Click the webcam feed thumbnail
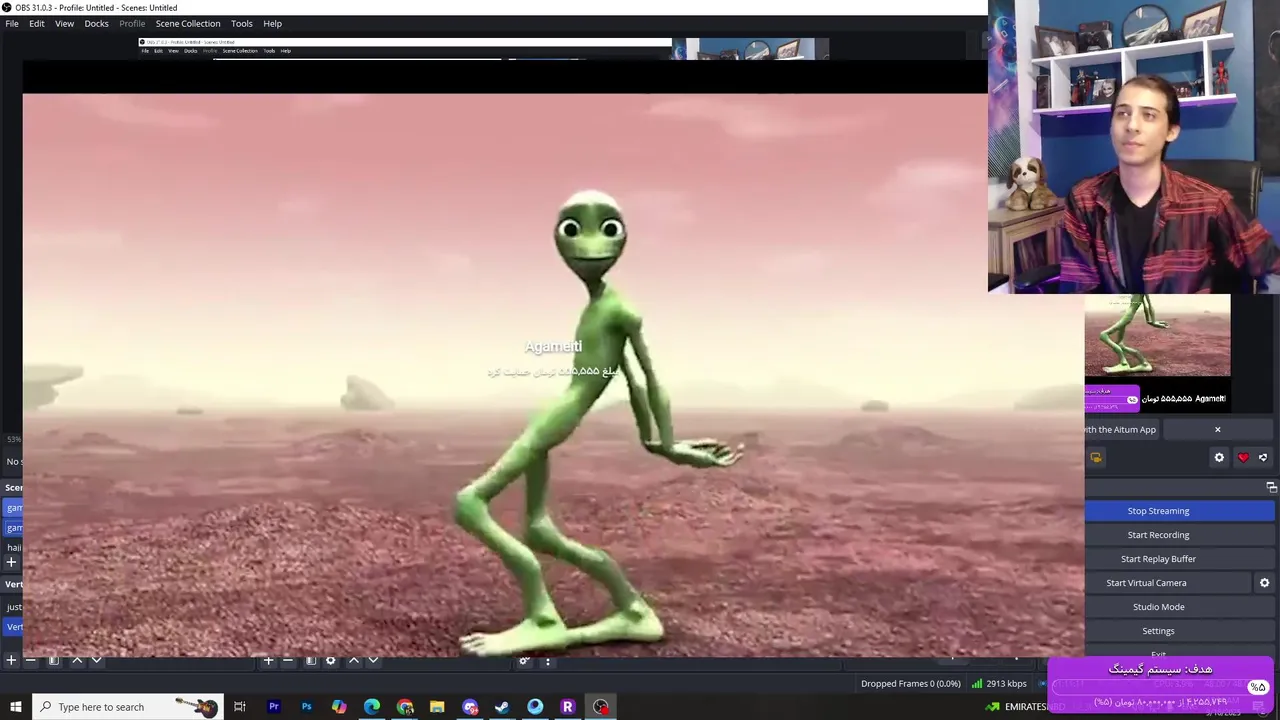 coord(1134,146)
